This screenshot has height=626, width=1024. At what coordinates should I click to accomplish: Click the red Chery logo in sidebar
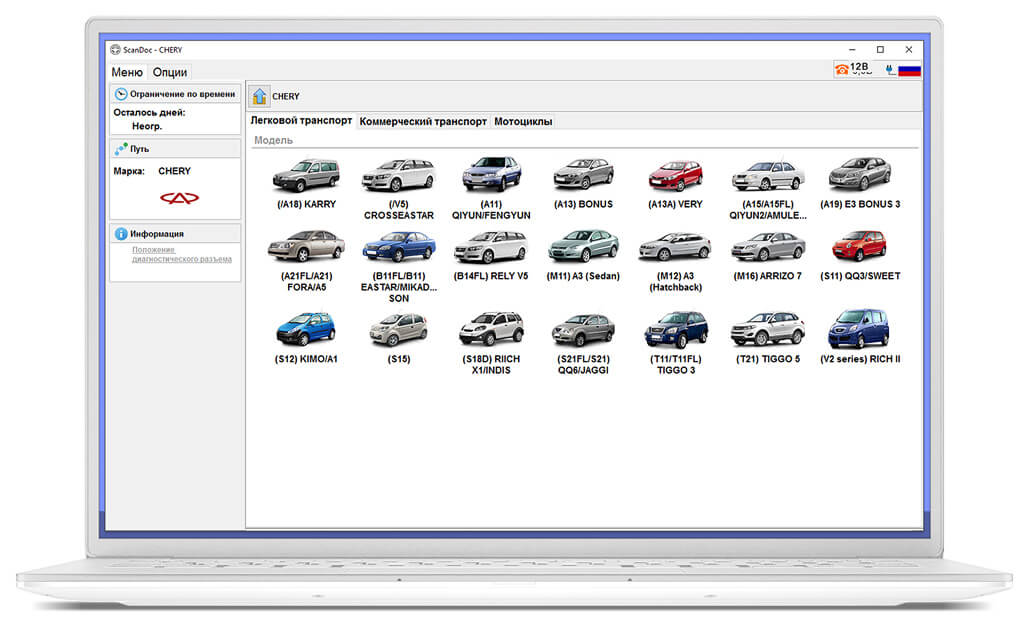pos(179,198)
